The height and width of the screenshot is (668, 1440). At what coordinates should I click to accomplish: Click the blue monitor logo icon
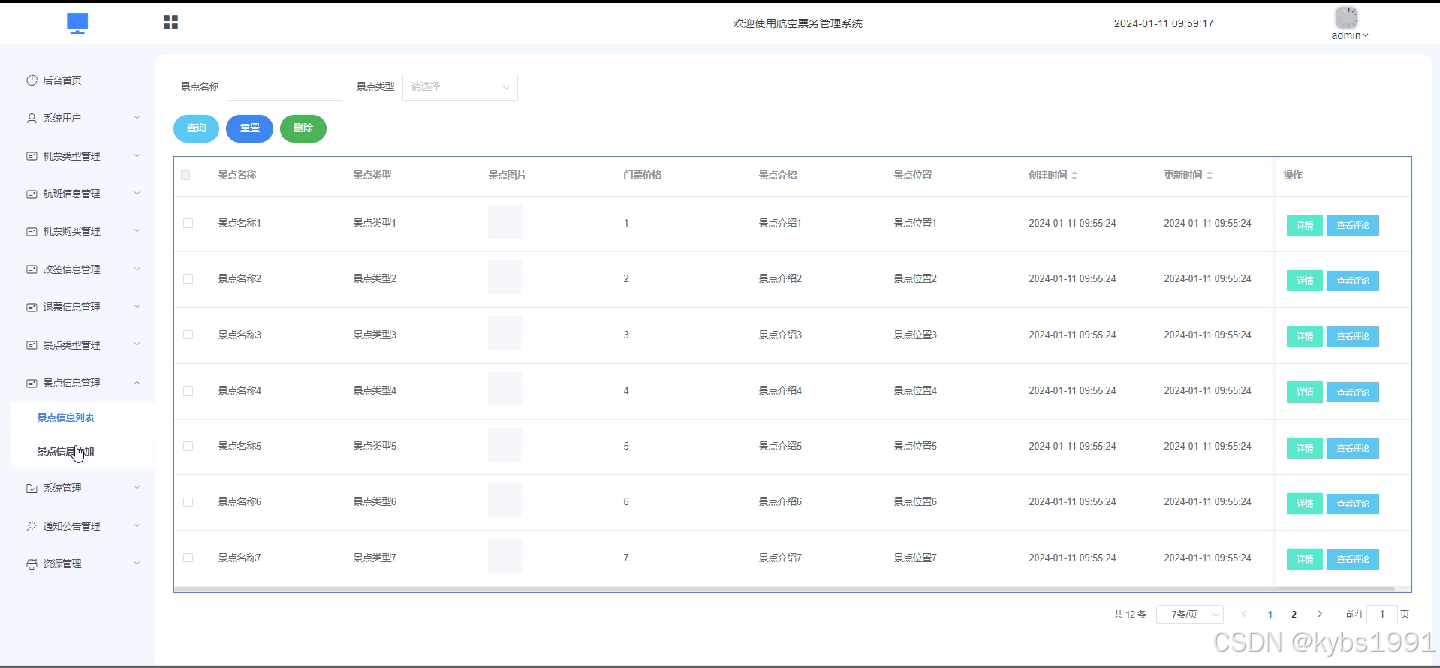[x=78, y=23]
